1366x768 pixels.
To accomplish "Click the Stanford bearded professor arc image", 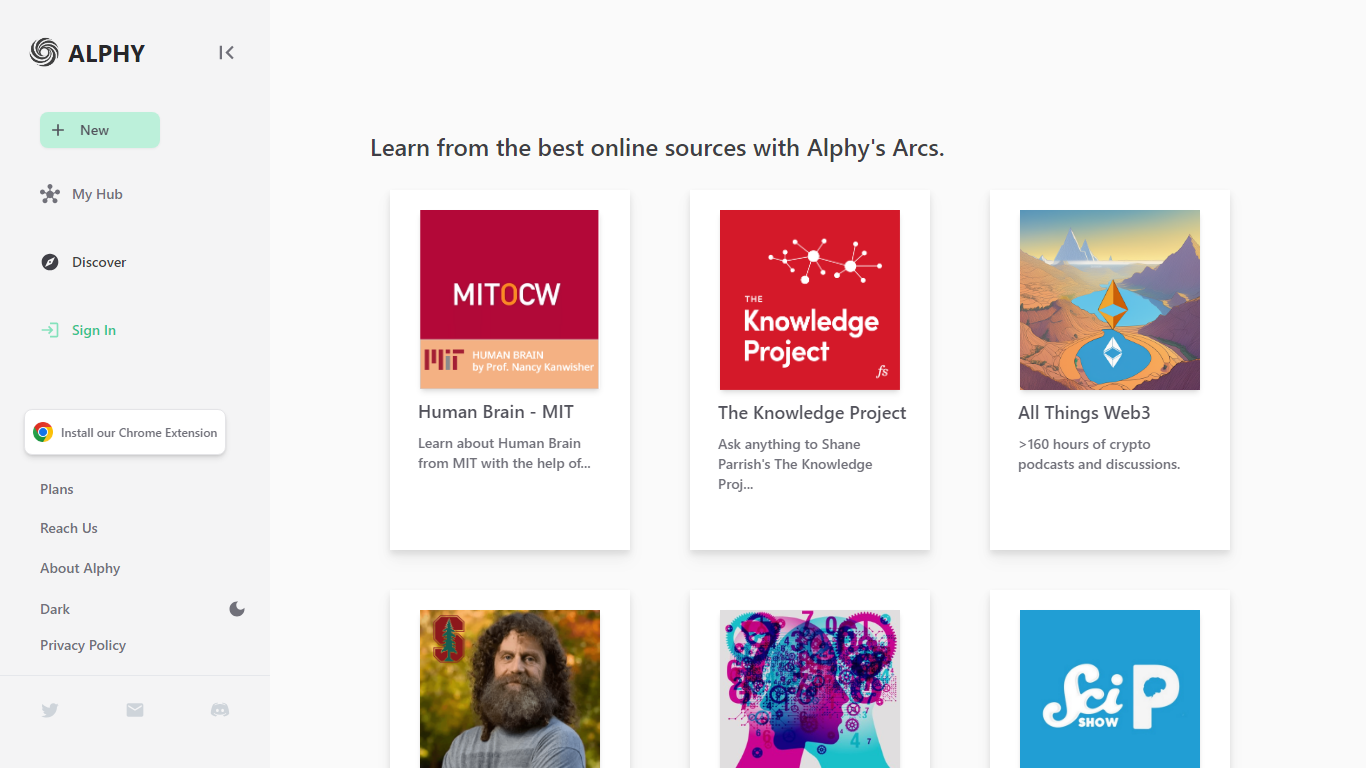I will pos(509,688).
